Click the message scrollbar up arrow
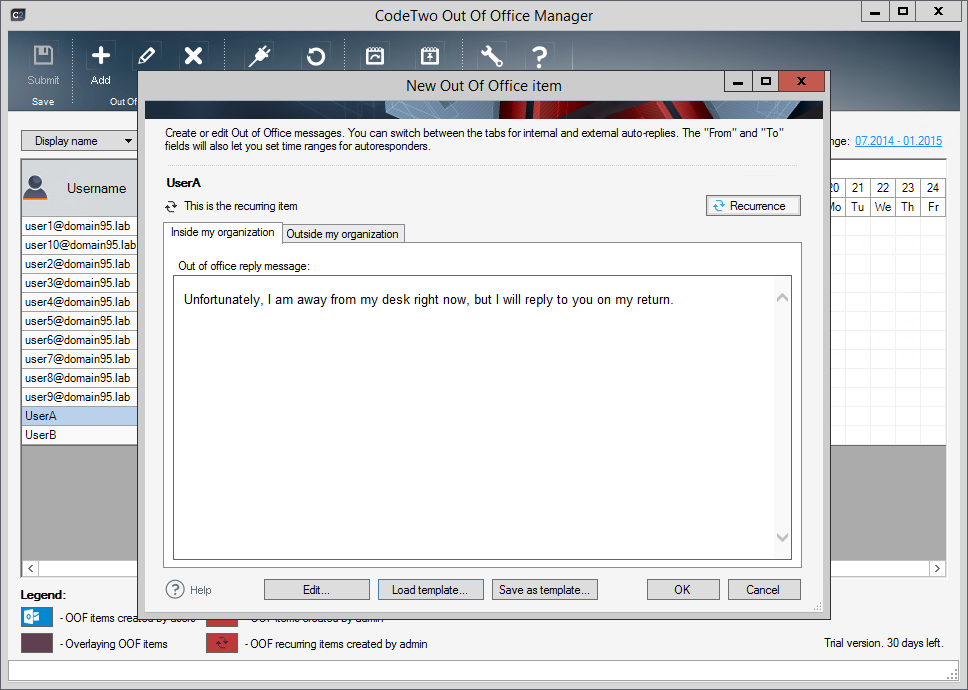The height and width of the screenshot is (690, 968). click(x=782, y=297)
